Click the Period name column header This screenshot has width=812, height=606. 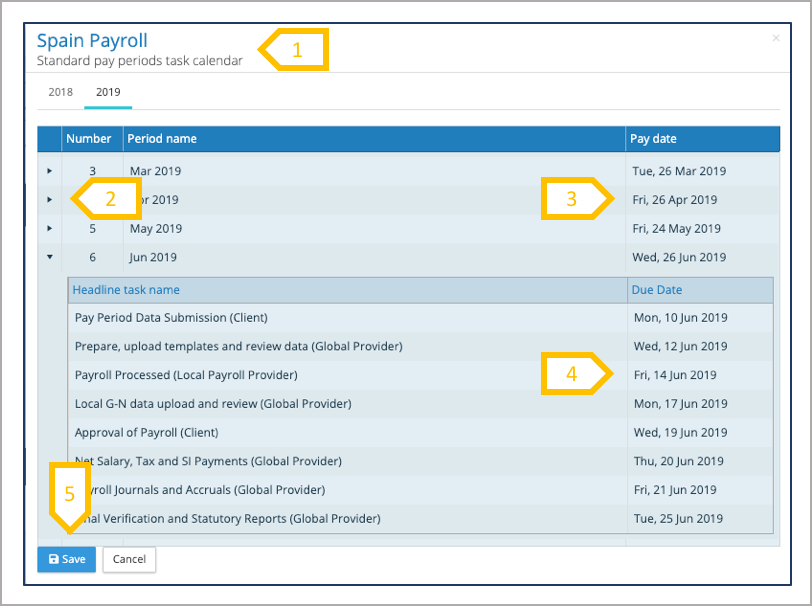(x=162, y=139)
